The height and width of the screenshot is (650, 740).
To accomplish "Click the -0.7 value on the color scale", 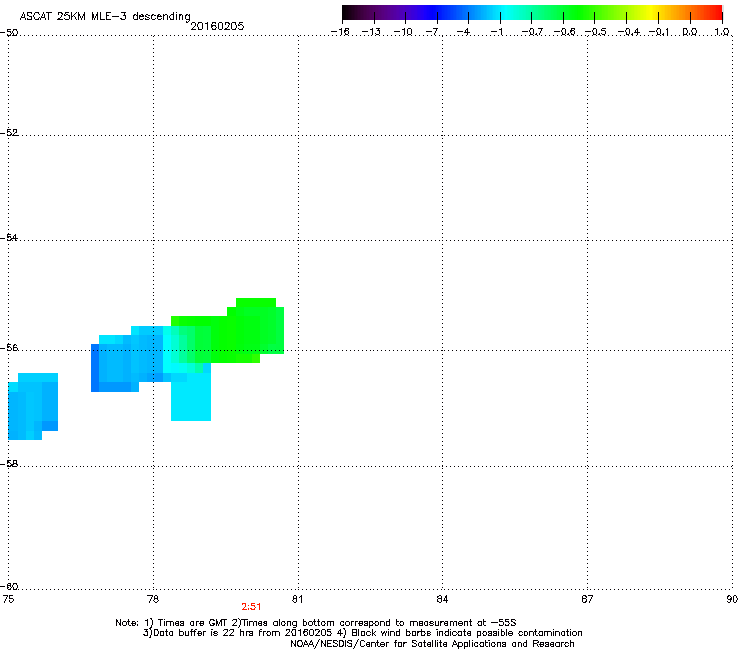I will coord(532,32).
